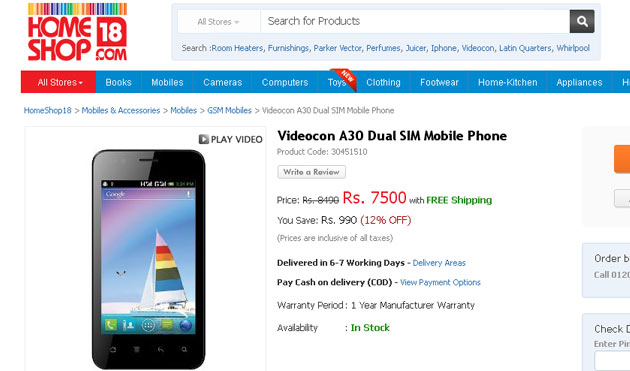Click View Payment Options link
Viewport: 630px width, 371px height.
coord(440,283)
